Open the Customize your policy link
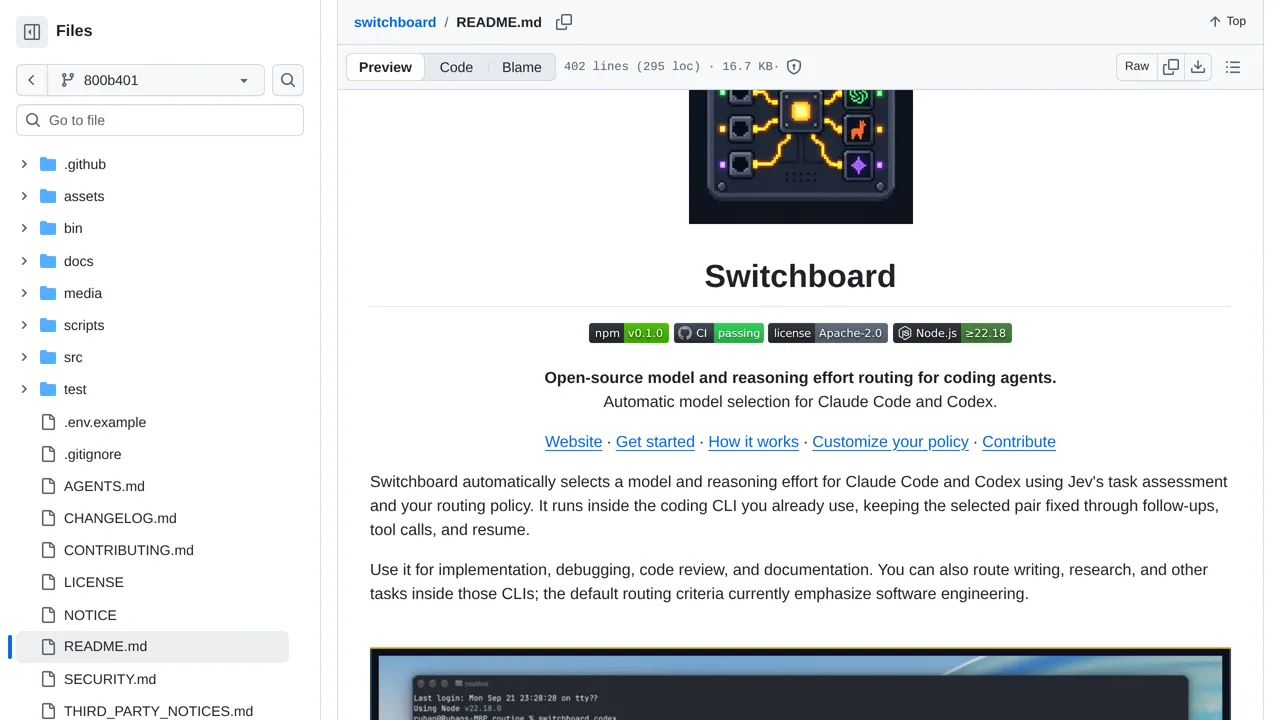Viewport: 1280px width, 720px height. point(890,442)
